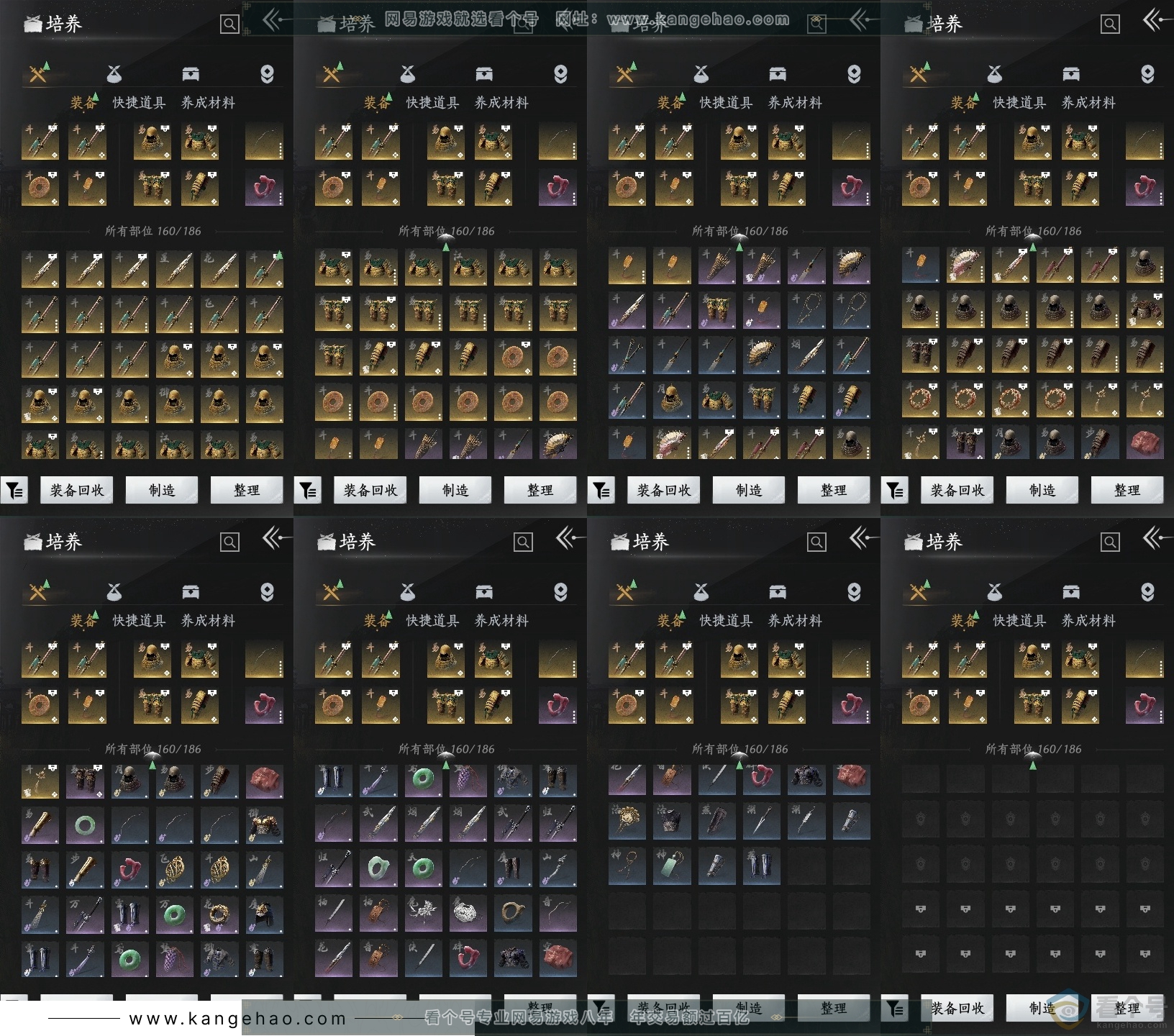This screenshot has width=1174, height=1036.
Task: Click 装备回收 button in the eighth panel
Action: 957,1008
